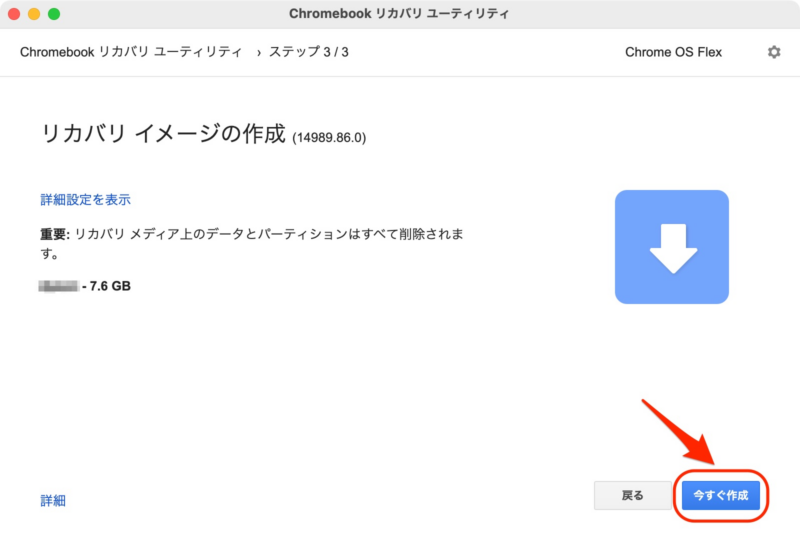
Task: Click the Chromebook リカバリ ユーティリティ breadcrumb
Action: [x=131, y=52]
